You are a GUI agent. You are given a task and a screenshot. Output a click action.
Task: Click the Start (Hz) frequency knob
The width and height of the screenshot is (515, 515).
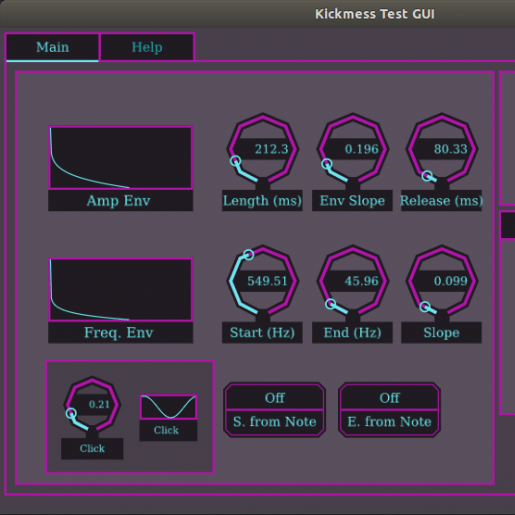pyautogui.click(x=263, y=281)
